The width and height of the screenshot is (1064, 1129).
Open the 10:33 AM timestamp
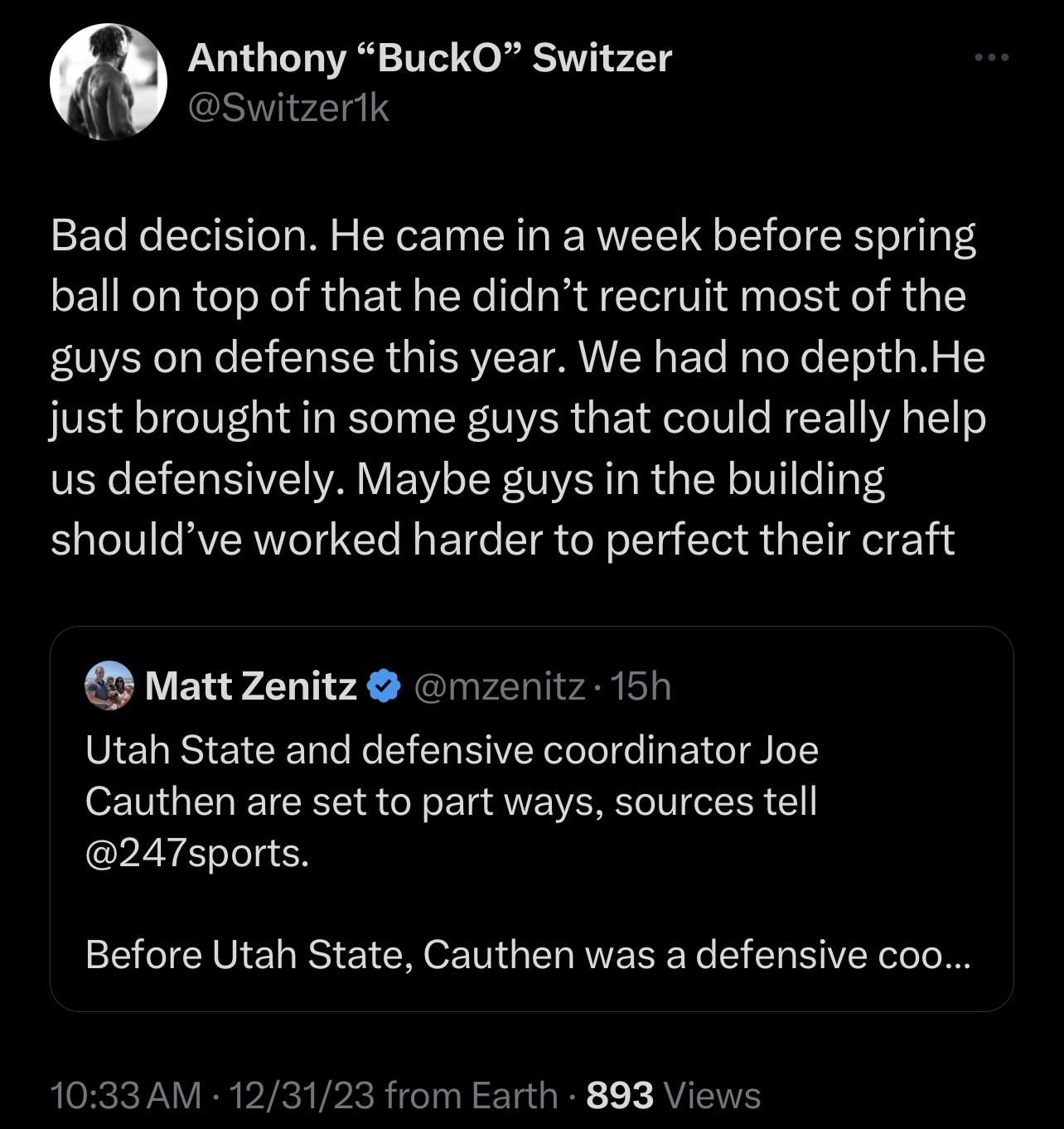point(126,1096)
